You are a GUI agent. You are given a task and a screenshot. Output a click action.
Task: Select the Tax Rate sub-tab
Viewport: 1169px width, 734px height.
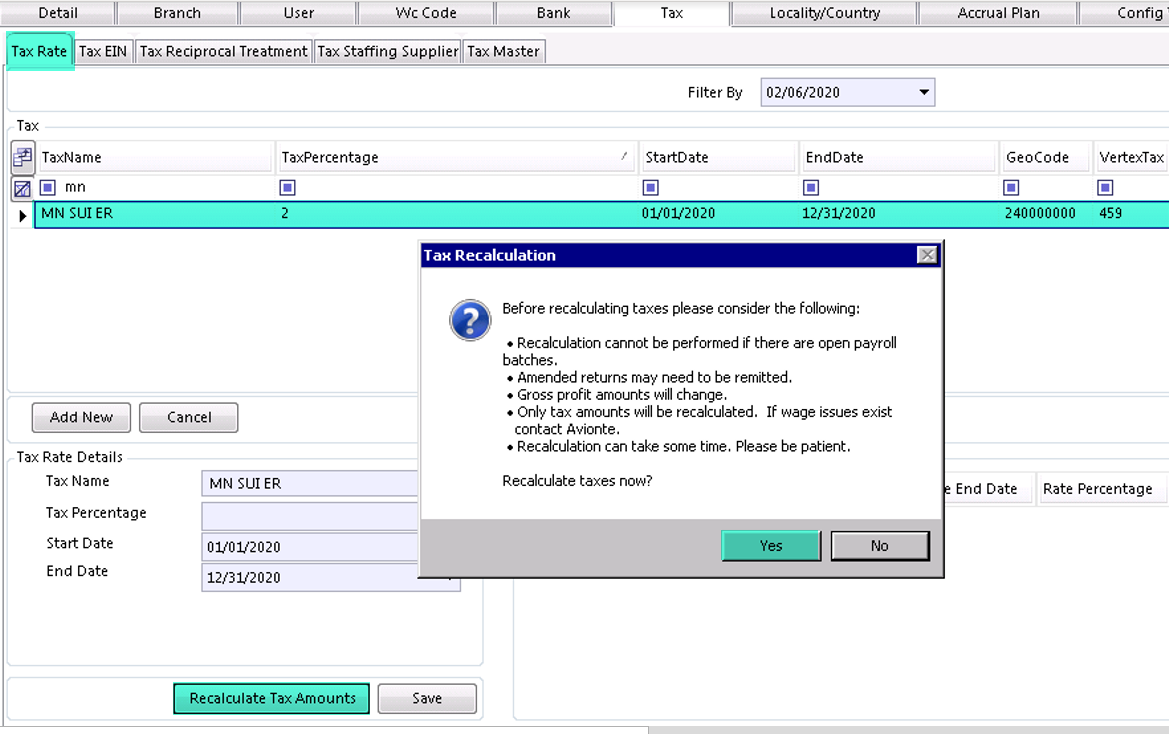coord(40,51)
